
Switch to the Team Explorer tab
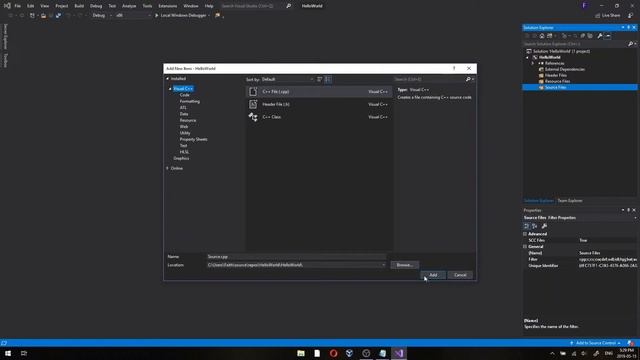coord(570,201)
